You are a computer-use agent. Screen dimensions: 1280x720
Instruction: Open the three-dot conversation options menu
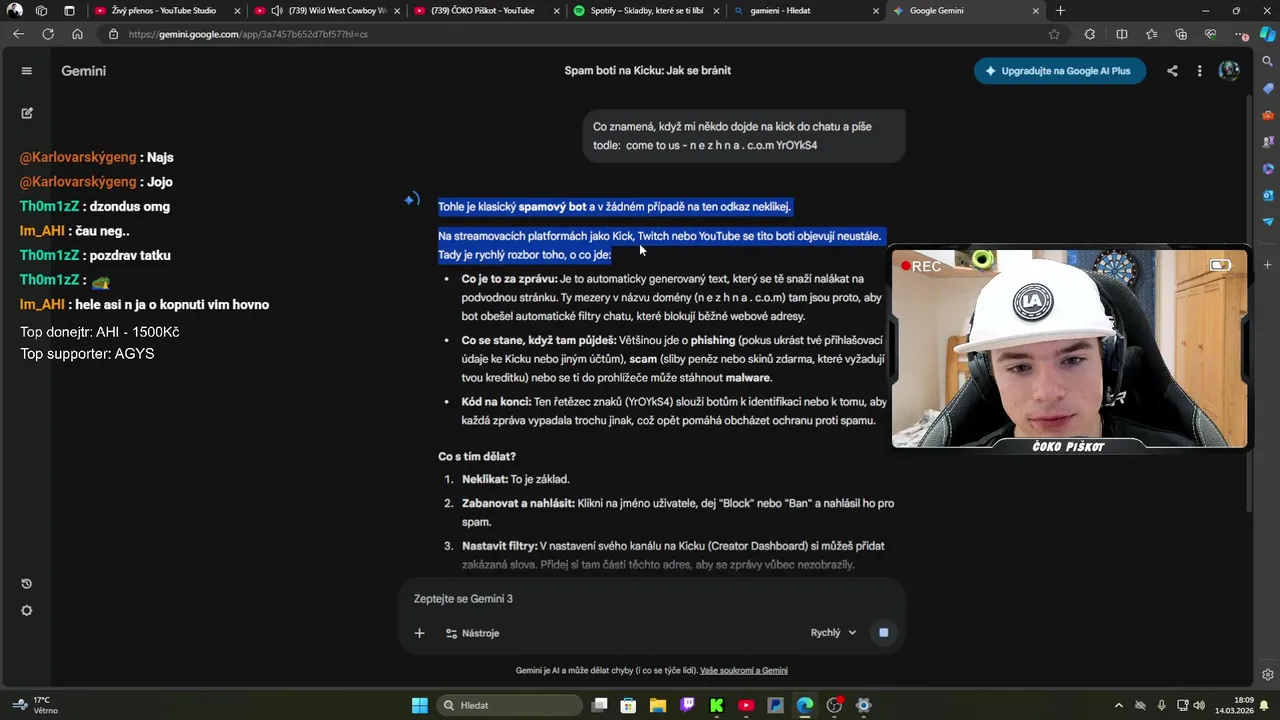click(1199, 71)
